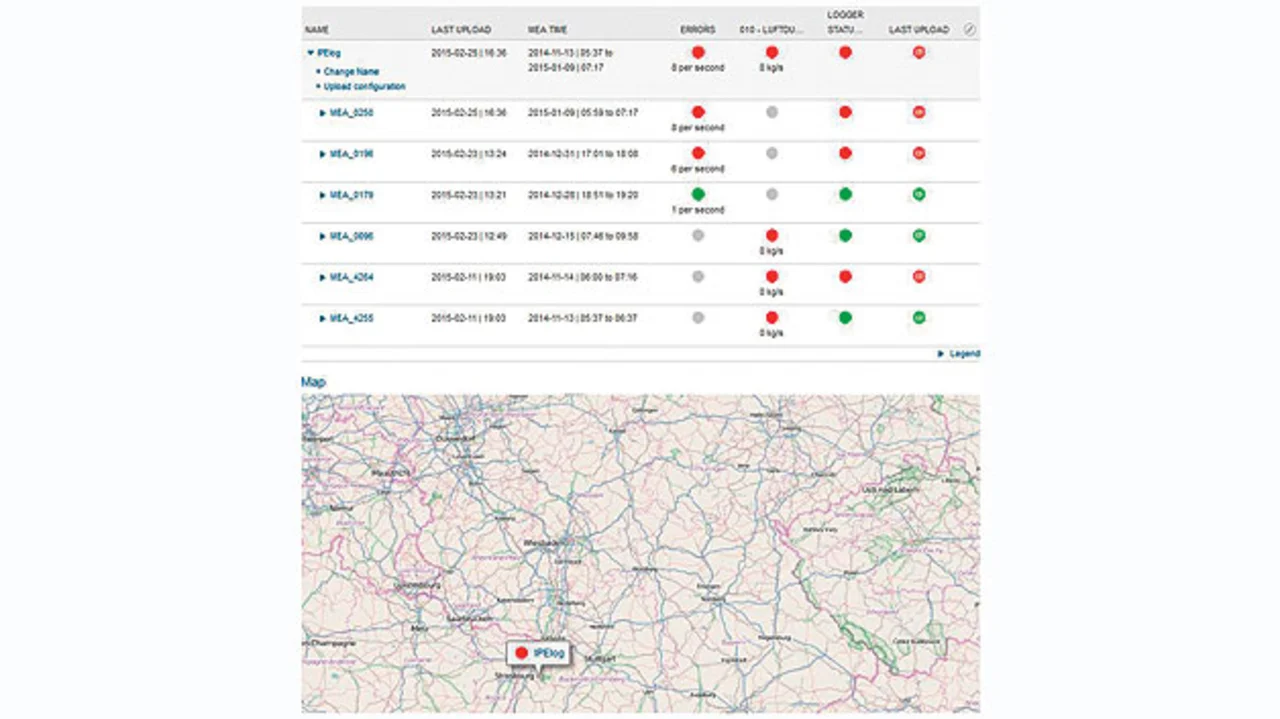
Task: Open the Upload configuration link
Action: [x=365, y=87]
